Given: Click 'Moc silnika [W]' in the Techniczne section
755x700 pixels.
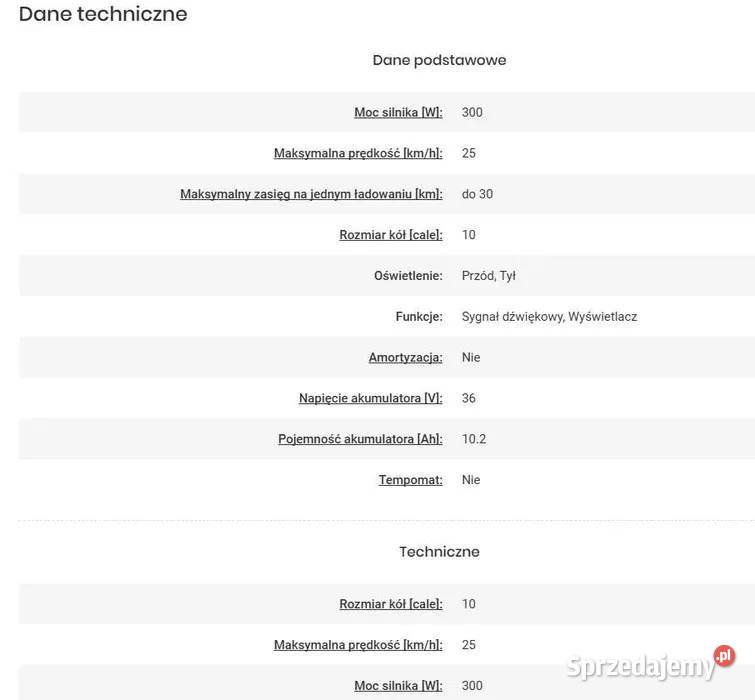Looking at the screenshot, I should click(398, 686).
